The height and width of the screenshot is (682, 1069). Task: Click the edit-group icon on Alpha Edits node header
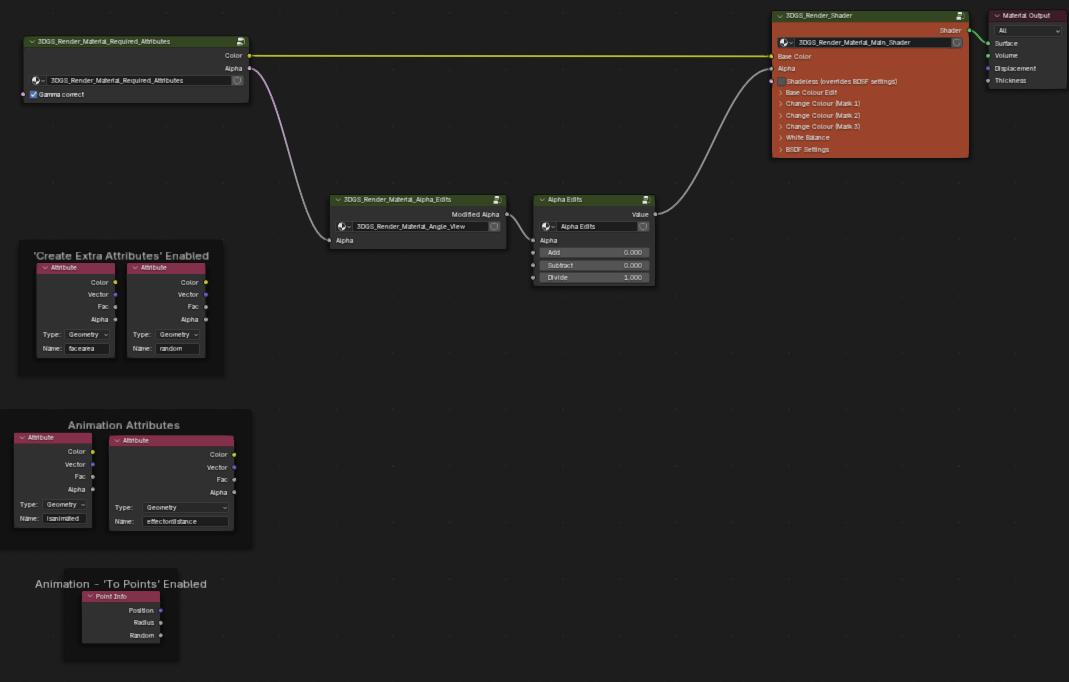646,200
